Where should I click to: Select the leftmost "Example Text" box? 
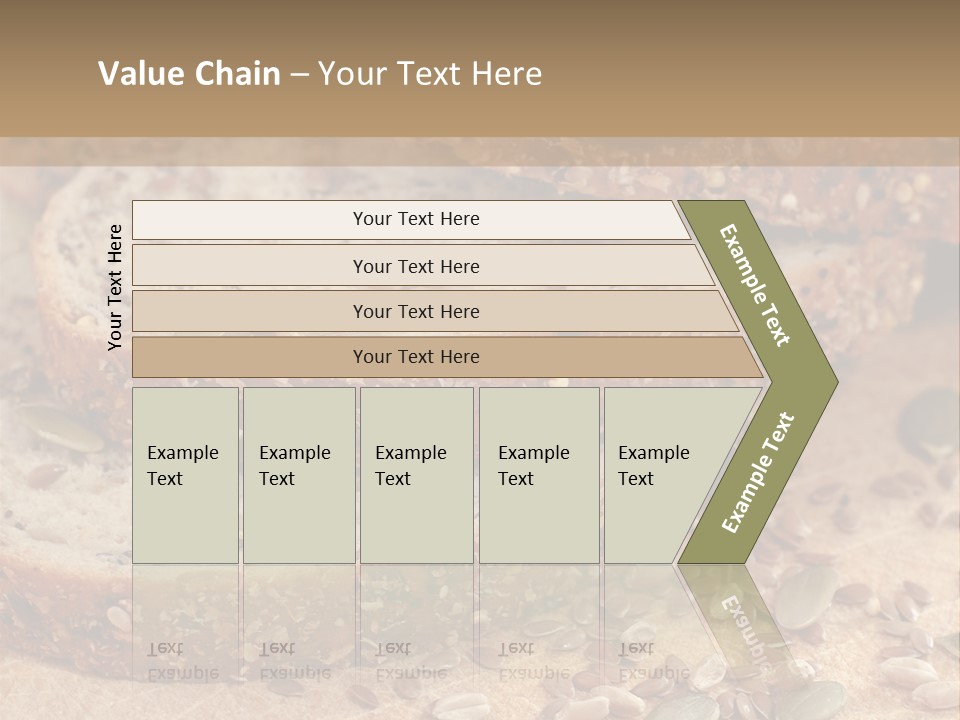185,475
